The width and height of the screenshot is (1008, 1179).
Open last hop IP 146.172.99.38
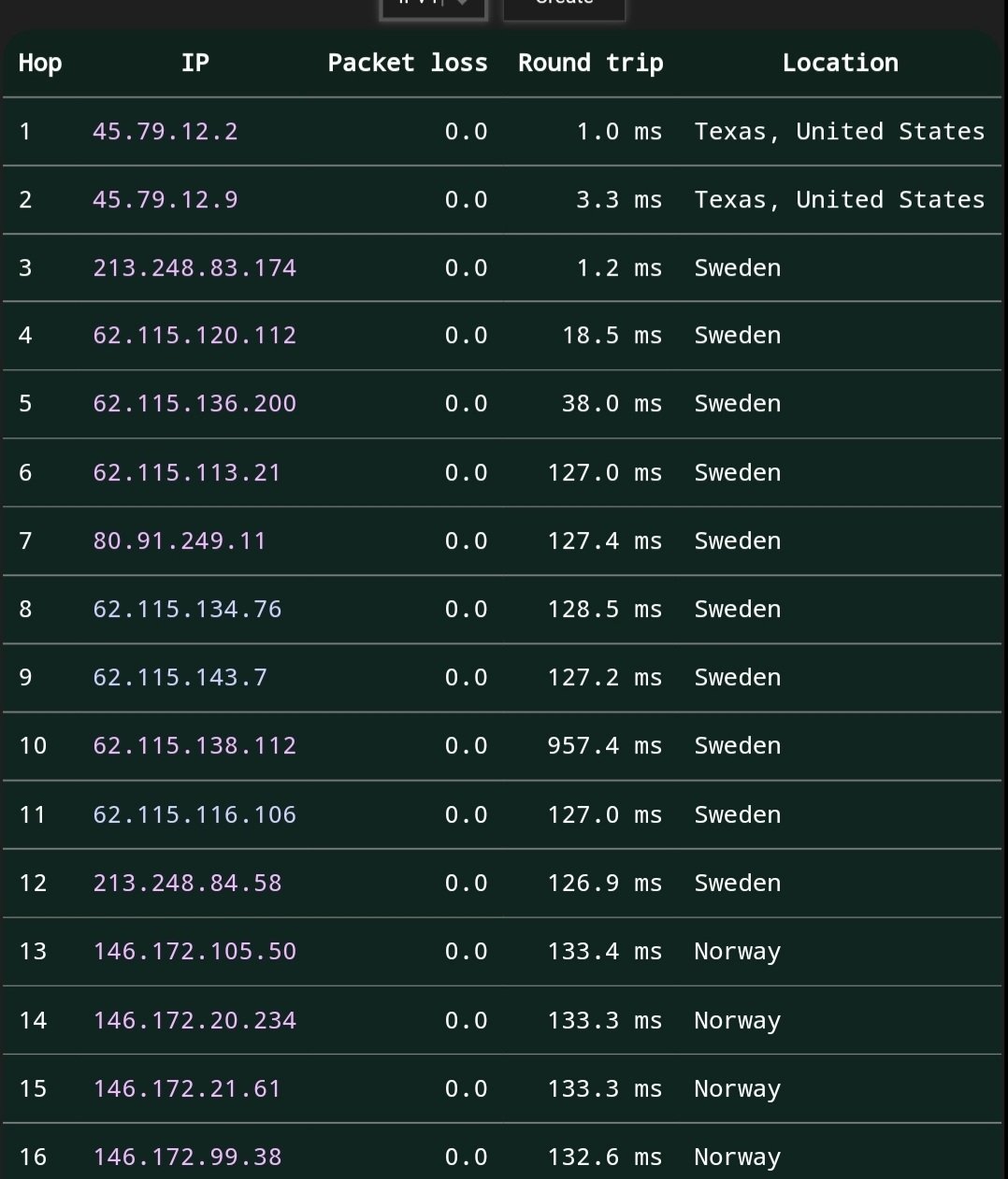pos(187,1157)
